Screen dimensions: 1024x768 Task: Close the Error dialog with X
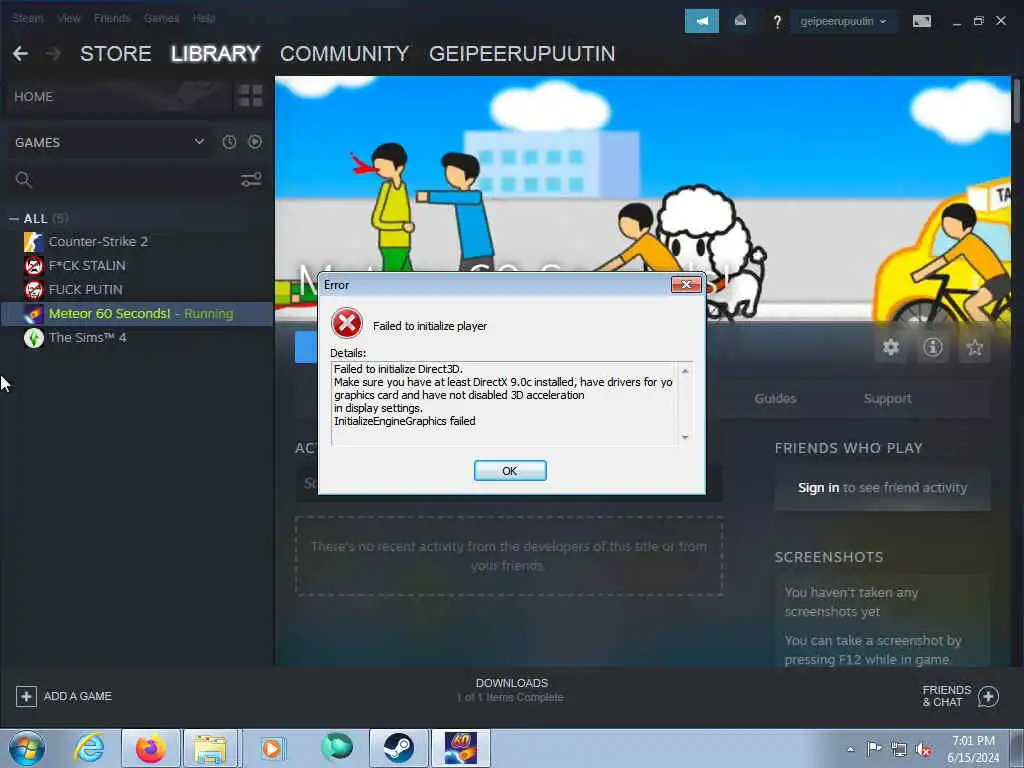(x=686, y=285)
